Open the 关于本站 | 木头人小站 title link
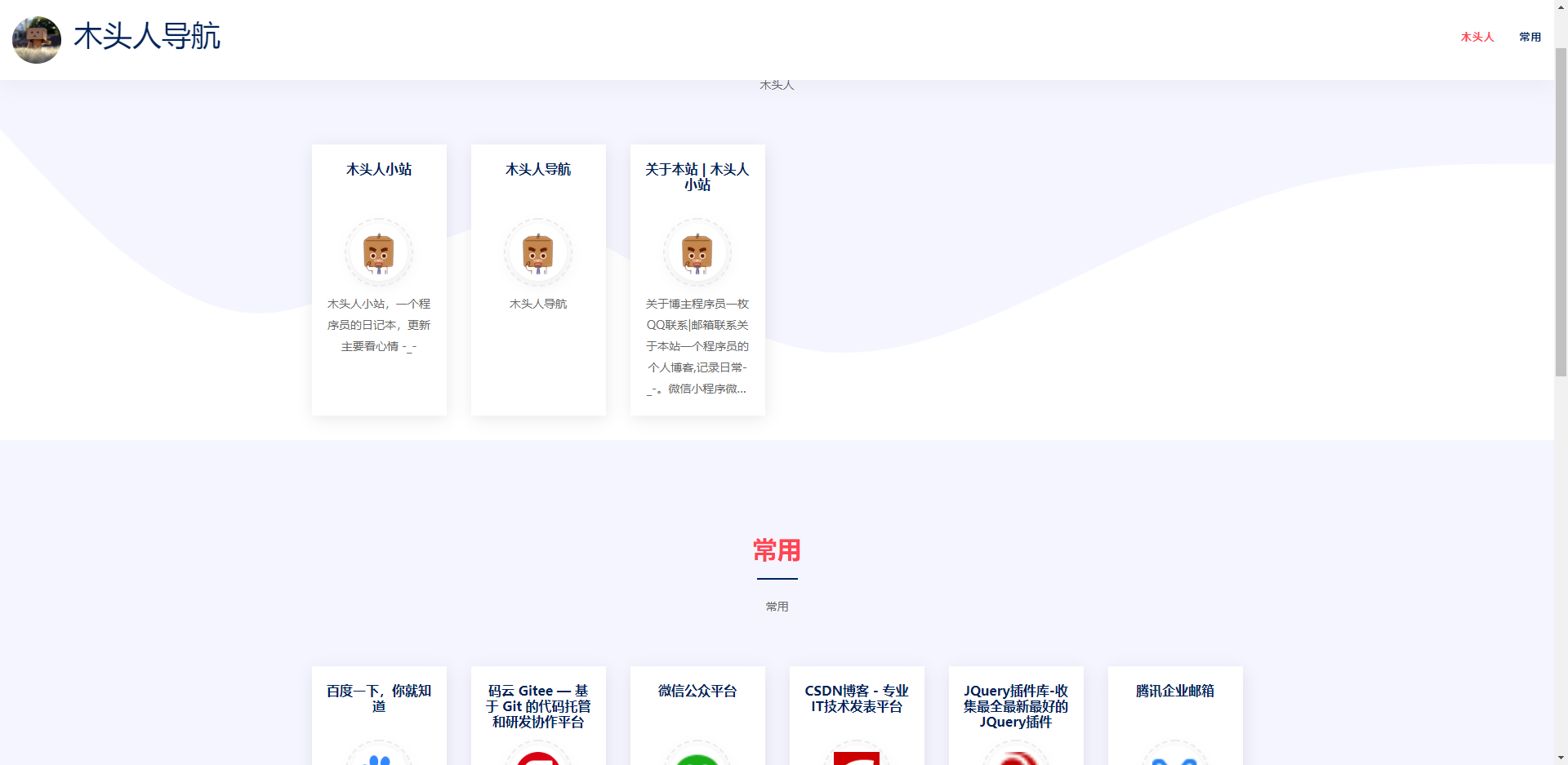The image size is (1568, 765). tap(697, 177)
